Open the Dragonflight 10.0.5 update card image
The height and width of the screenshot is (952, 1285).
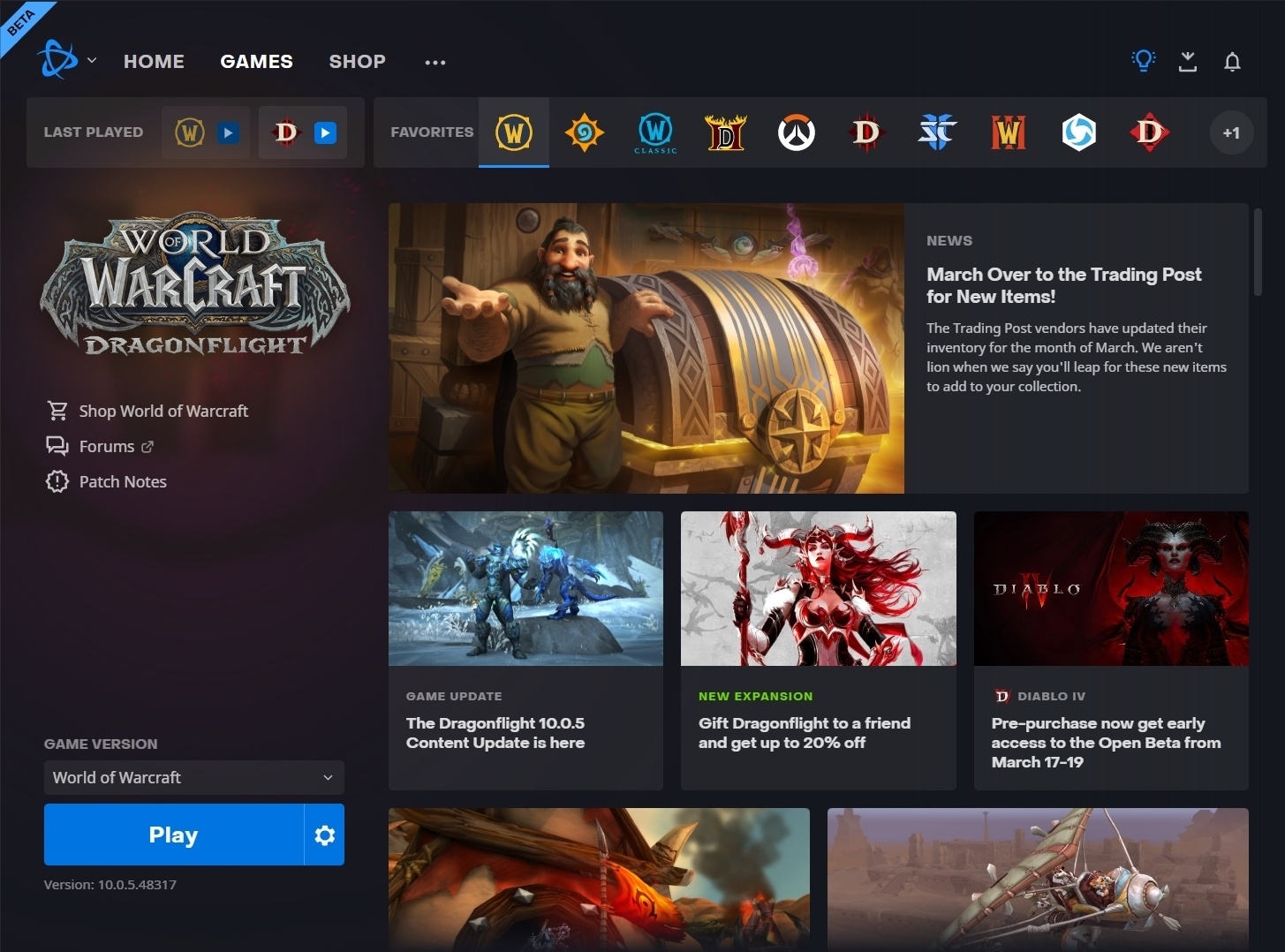(x=525, y=588)
